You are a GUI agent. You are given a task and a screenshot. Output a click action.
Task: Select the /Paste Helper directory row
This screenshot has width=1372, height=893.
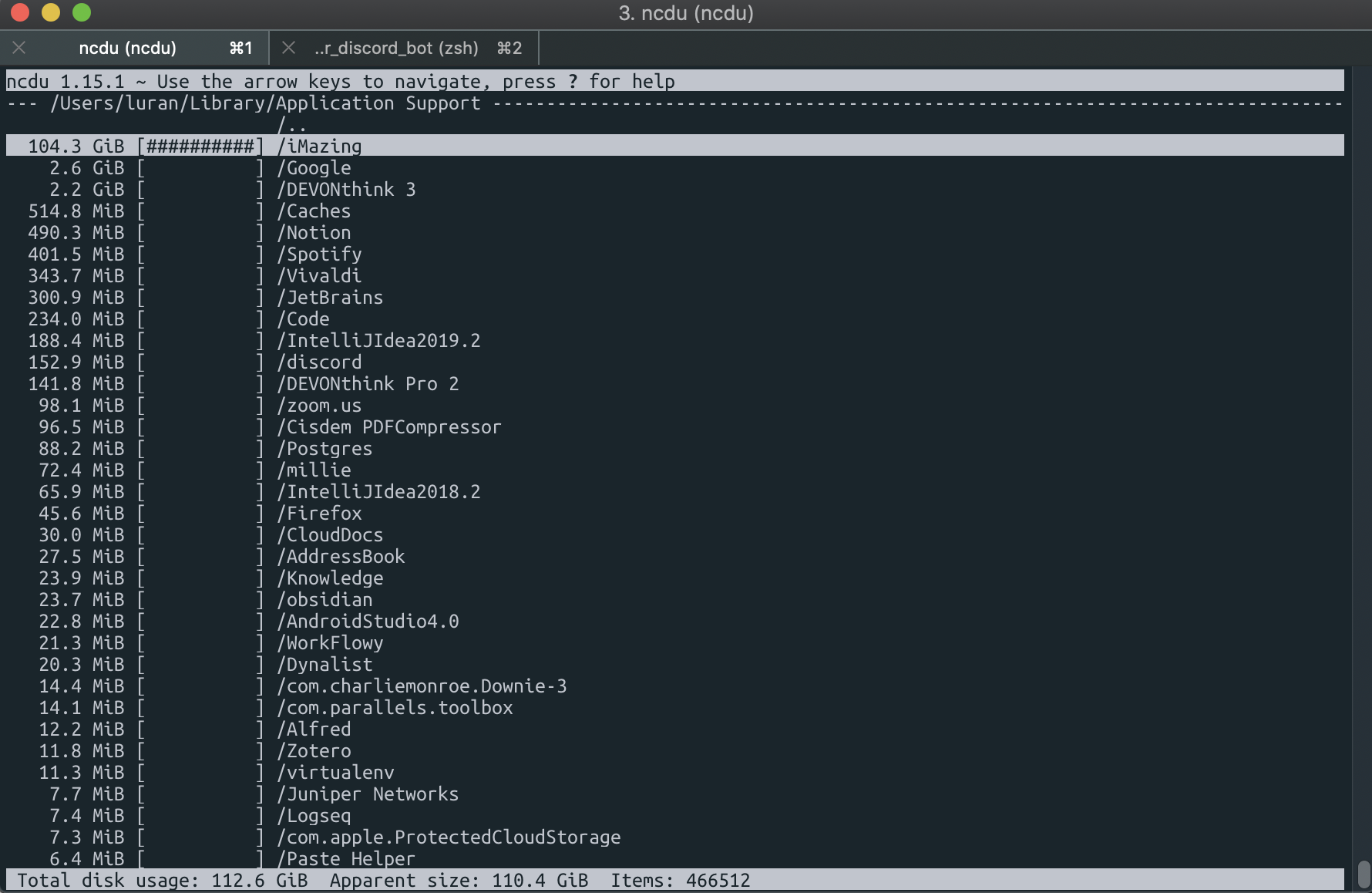pos(675,858)
